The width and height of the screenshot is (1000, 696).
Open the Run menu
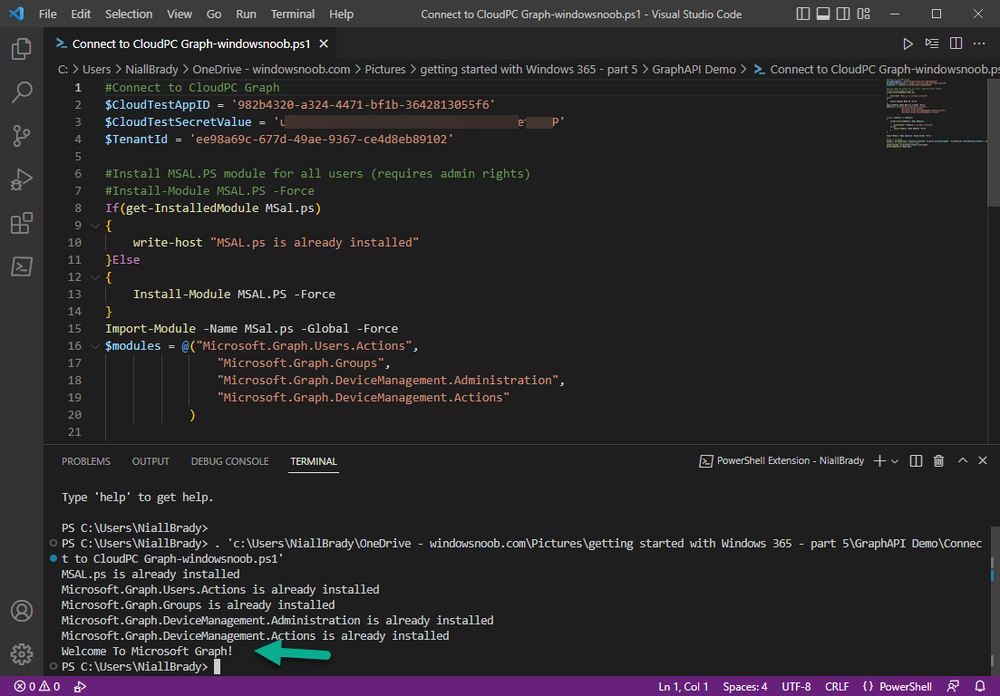[246, 13]
